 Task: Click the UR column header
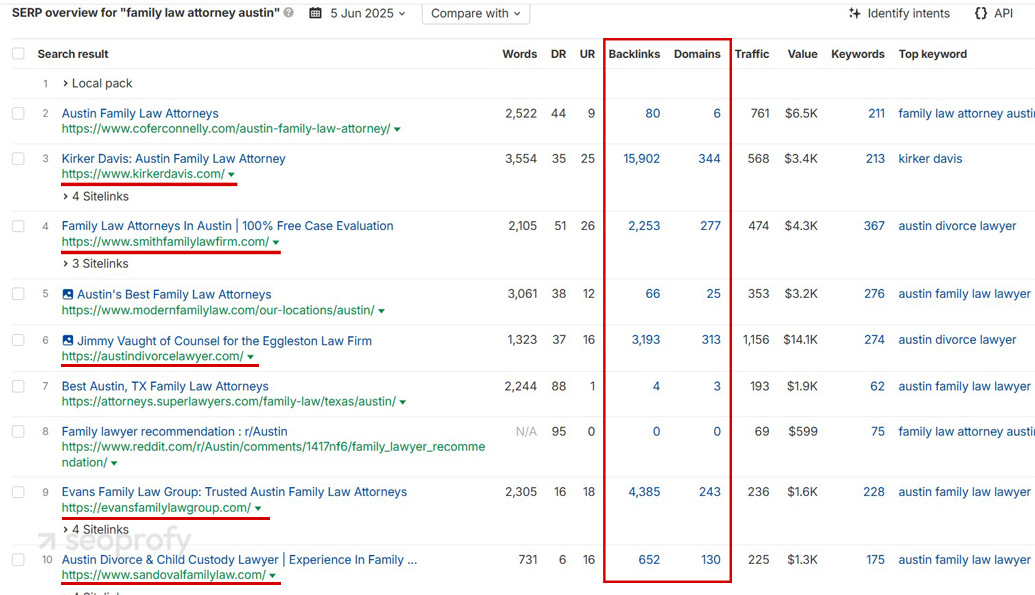(x=587, y=54)
